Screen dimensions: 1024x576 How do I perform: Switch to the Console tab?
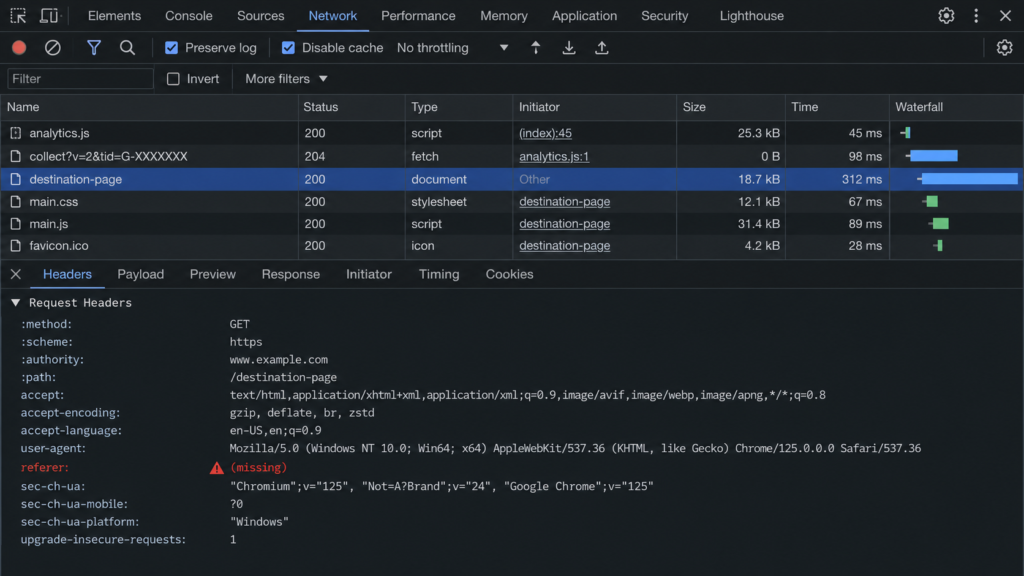189,16
